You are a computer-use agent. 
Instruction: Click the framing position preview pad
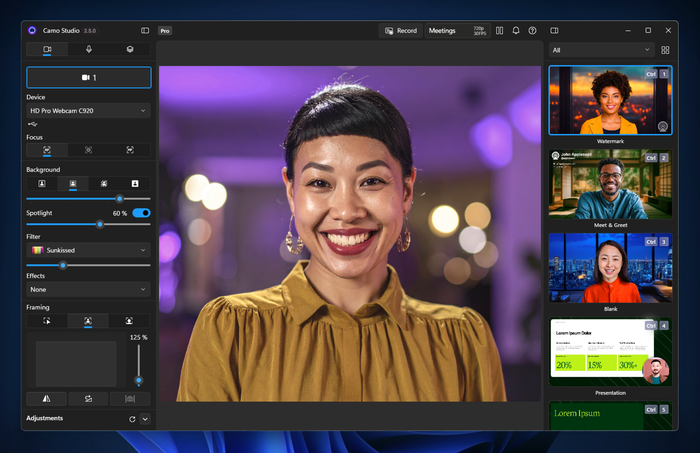(76, 364)
